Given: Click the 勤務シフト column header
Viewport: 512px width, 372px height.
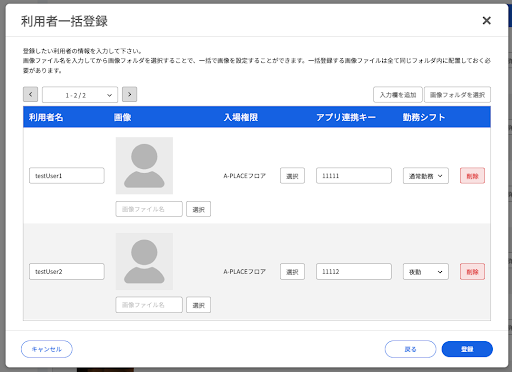Looking at the screenshot, I should (424, 117).
